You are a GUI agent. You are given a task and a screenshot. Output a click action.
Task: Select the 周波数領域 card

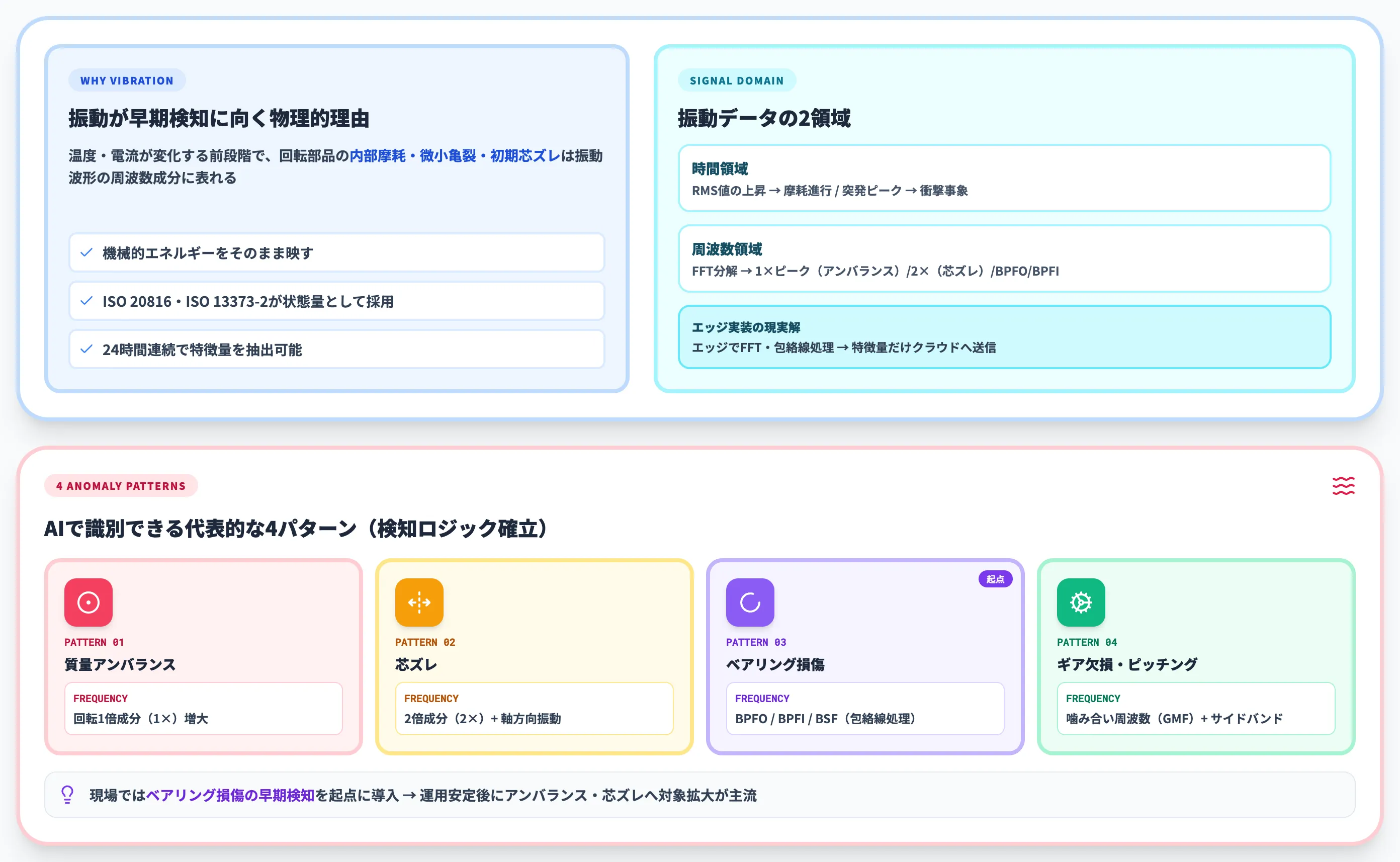point(1004,258)
